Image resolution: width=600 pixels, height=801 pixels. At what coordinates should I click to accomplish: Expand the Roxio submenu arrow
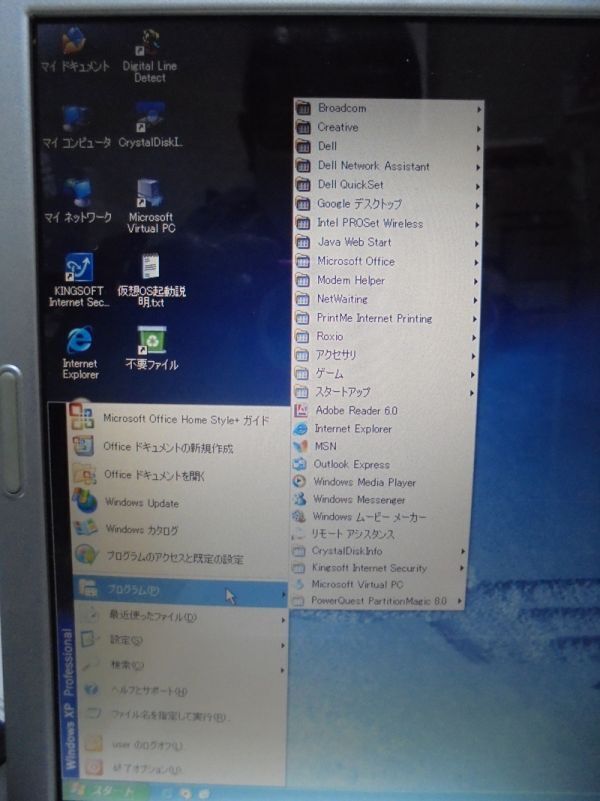(474, 338)
